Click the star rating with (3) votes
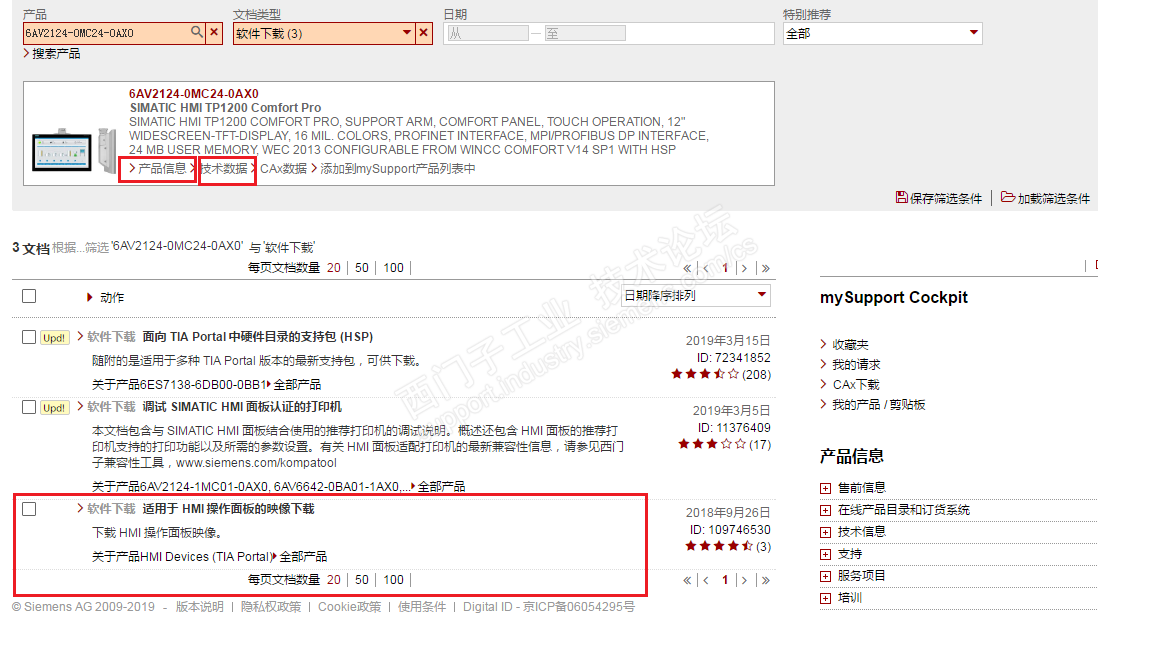Screen dimensions: 1152x648 click(x=719, y=547)
